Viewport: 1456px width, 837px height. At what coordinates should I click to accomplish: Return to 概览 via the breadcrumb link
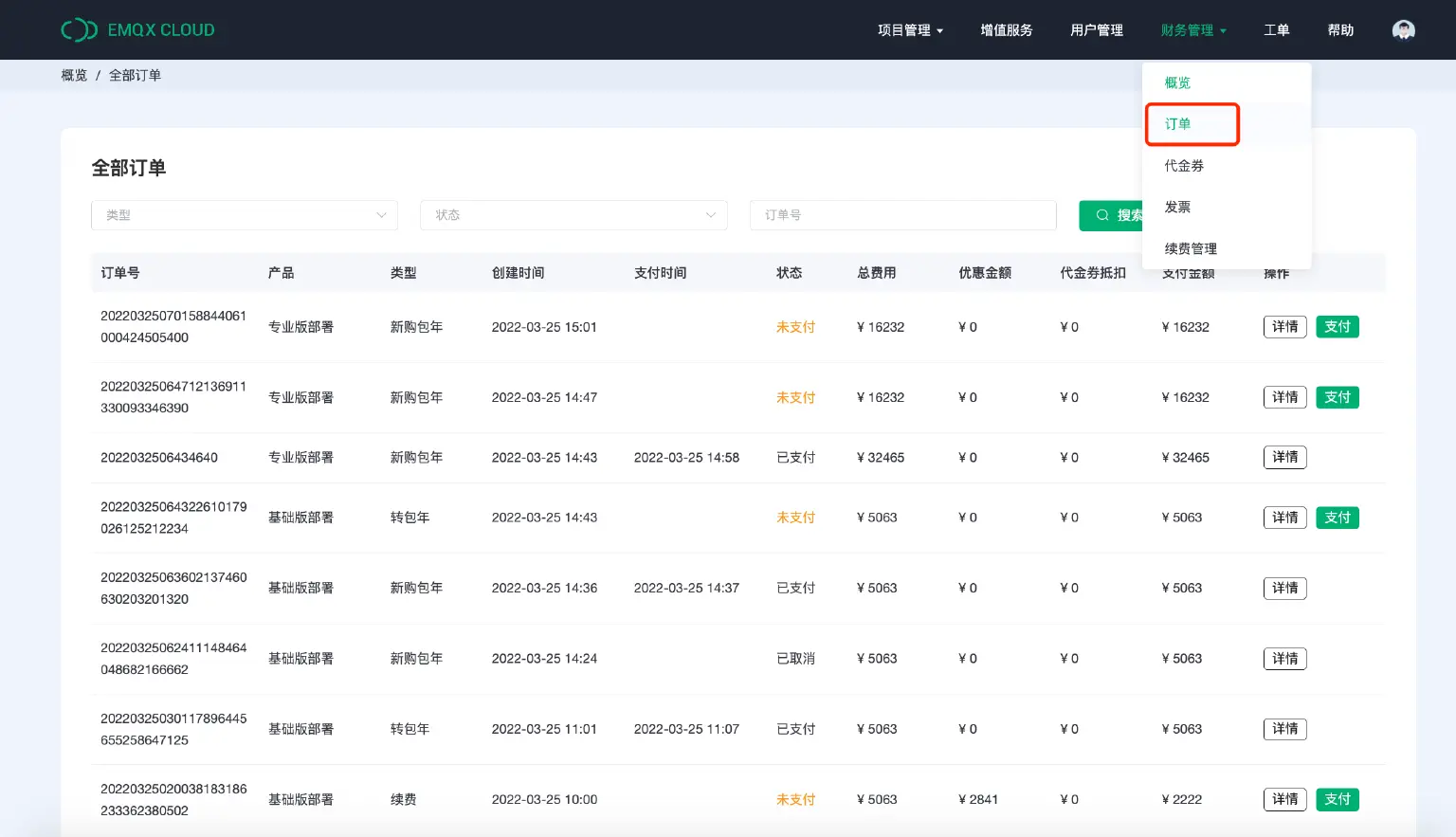click(x=74, y=75)
